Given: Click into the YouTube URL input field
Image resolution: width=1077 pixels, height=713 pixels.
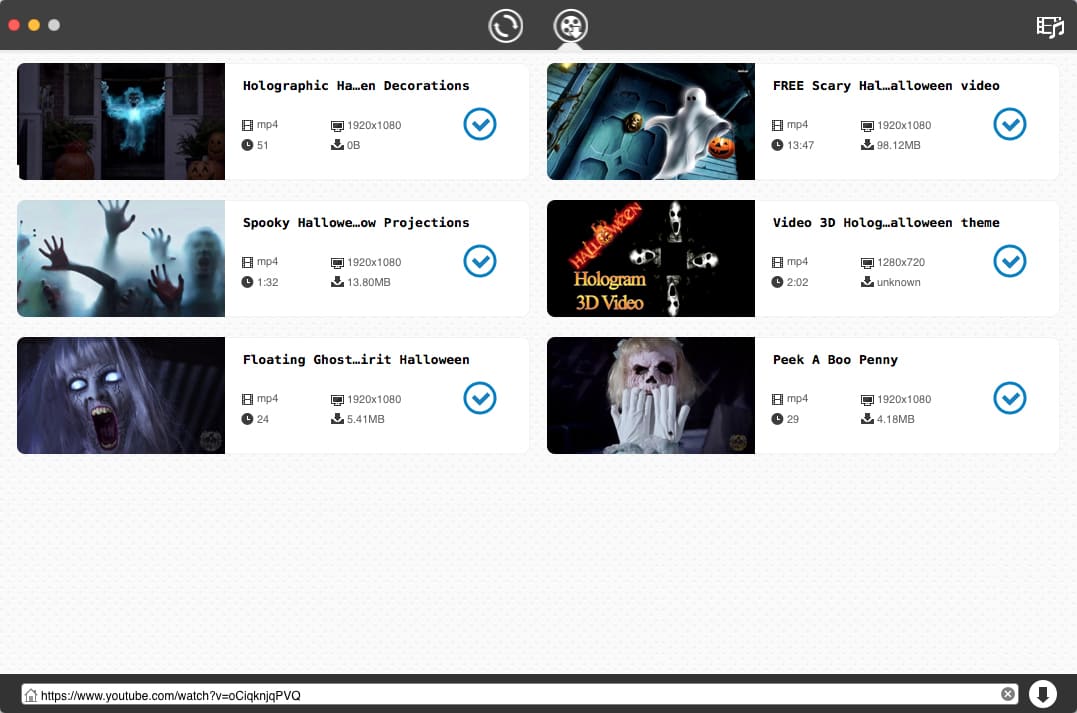Looking at the screenshot, I should [x=520, y=694].
